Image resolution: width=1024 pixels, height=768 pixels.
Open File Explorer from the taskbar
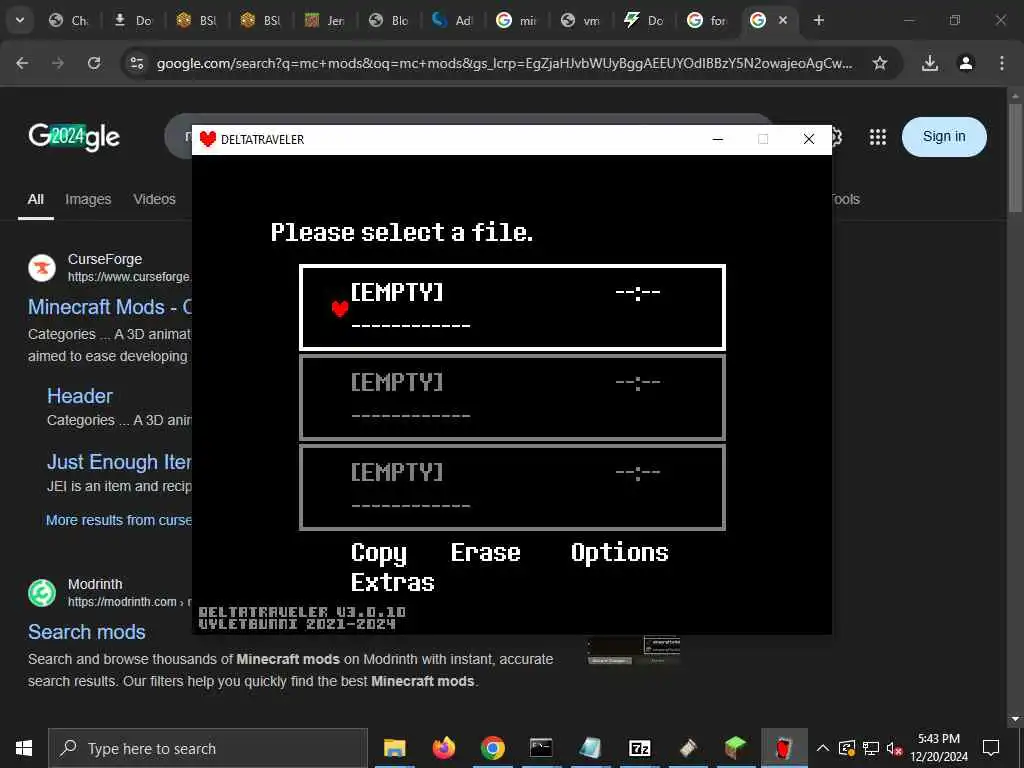pos(394,748)
